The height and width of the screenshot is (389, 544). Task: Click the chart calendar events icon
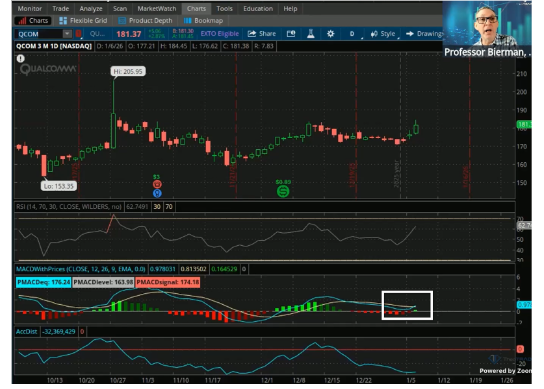[x=291, y=34]
